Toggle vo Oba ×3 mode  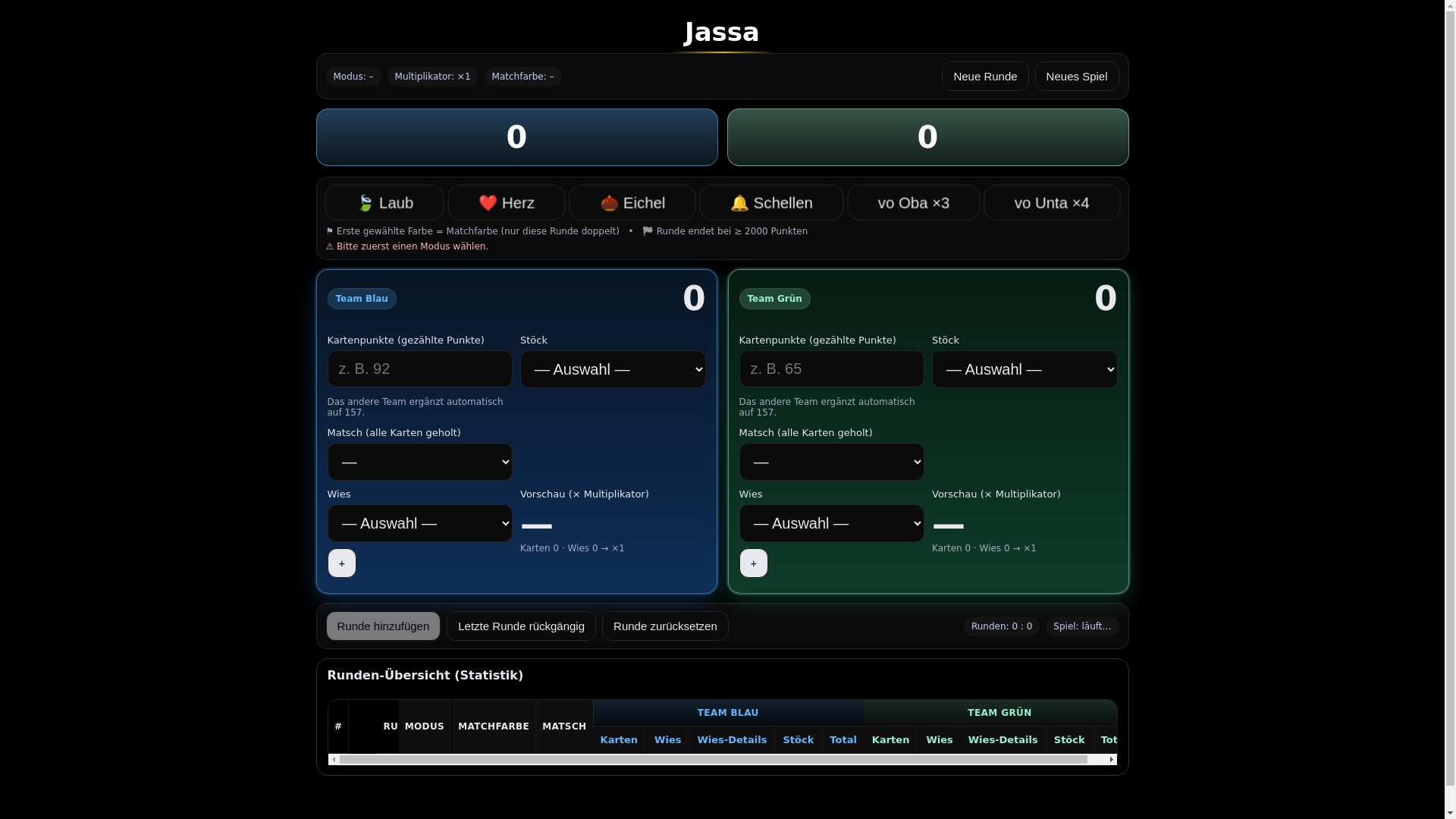click(913, 202)
